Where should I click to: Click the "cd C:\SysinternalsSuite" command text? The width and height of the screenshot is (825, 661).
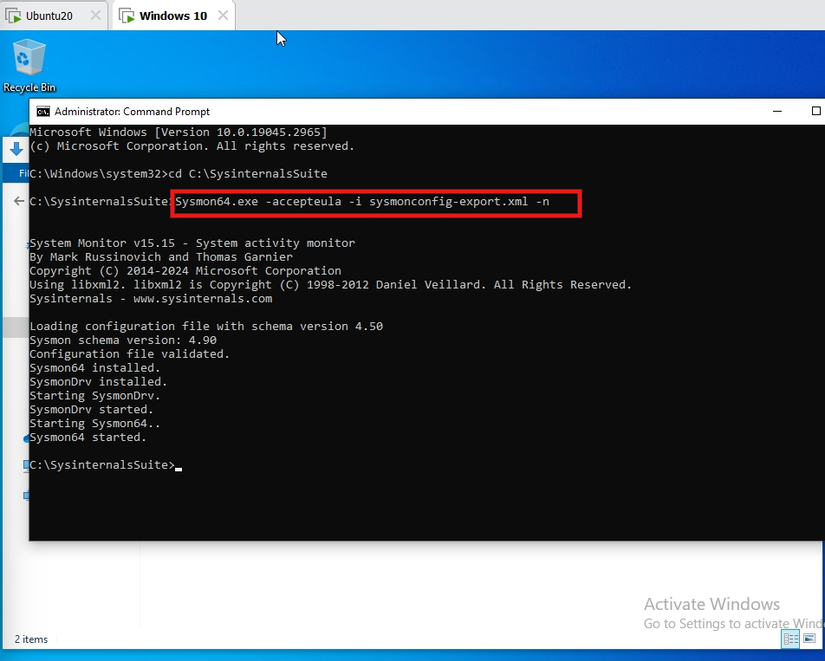247,174
